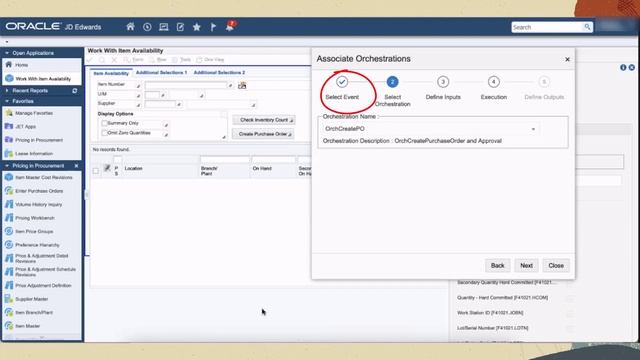Open Item Price Groups
The height and width of the screenshot is (360, 640).
coord(34,231)
